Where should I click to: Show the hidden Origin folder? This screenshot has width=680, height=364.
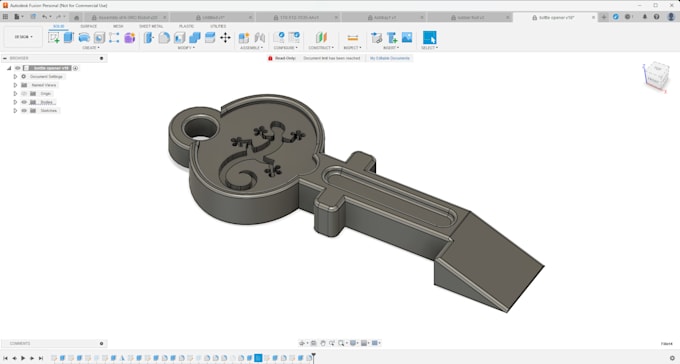pyautogui.click(x=24, y=94)
